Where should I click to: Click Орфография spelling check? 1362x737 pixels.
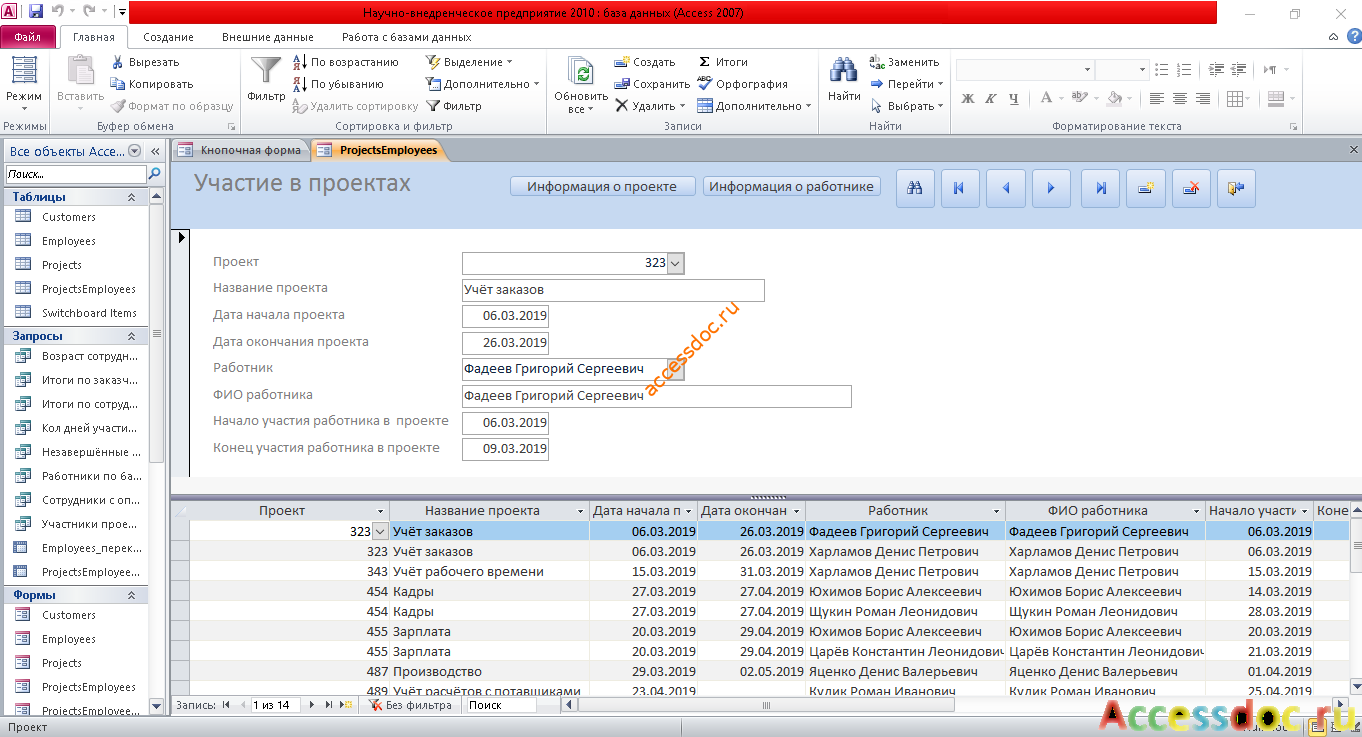pyautogui.click(x=743, y=84)
